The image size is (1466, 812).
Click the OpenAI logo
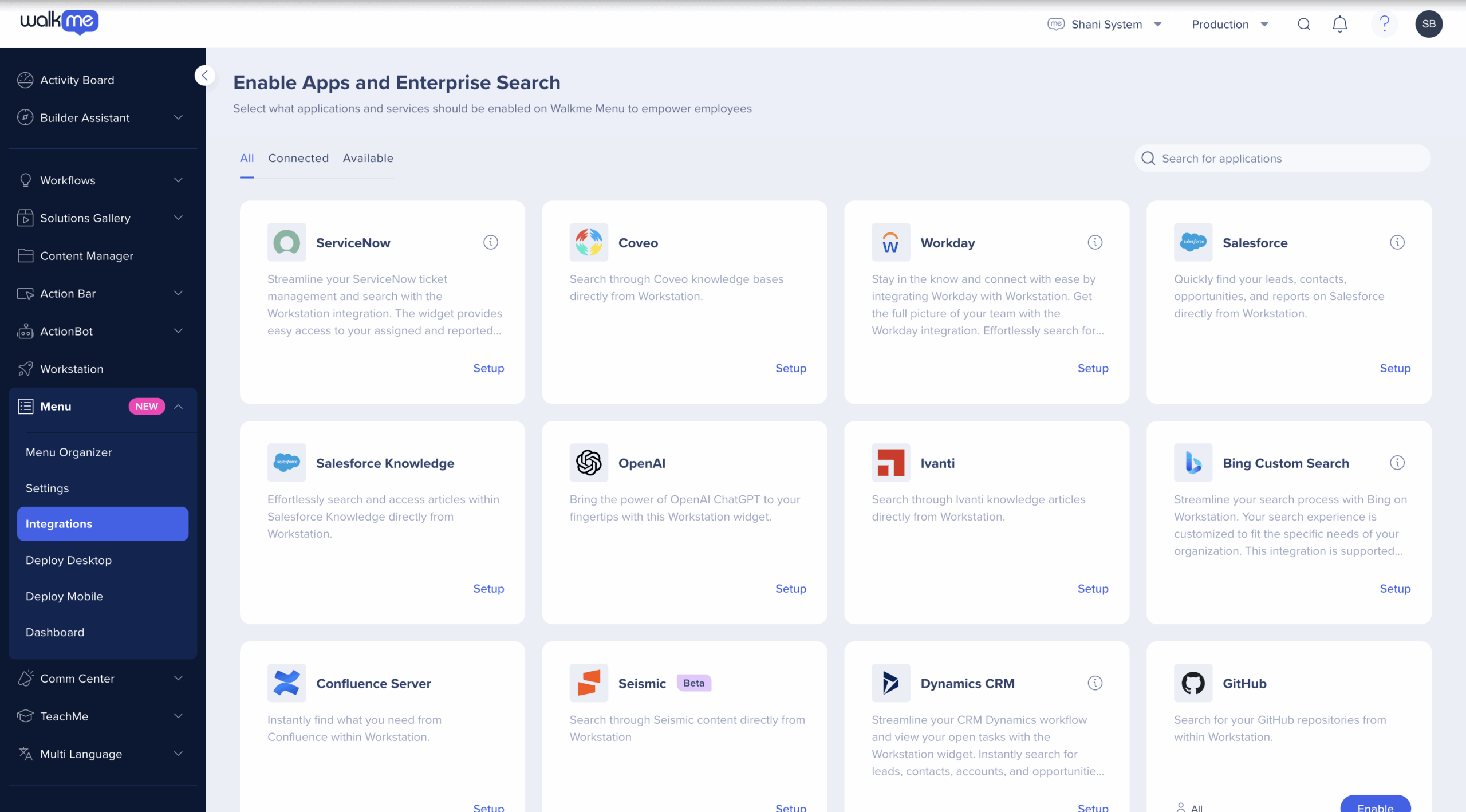(589, 463)
